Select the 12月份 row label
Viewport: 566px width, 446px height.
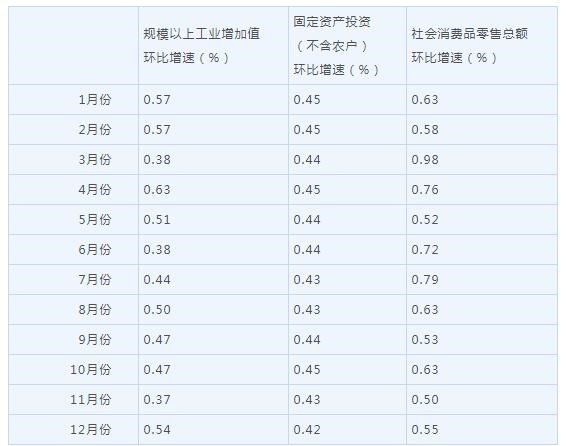[x=91, y=429]
